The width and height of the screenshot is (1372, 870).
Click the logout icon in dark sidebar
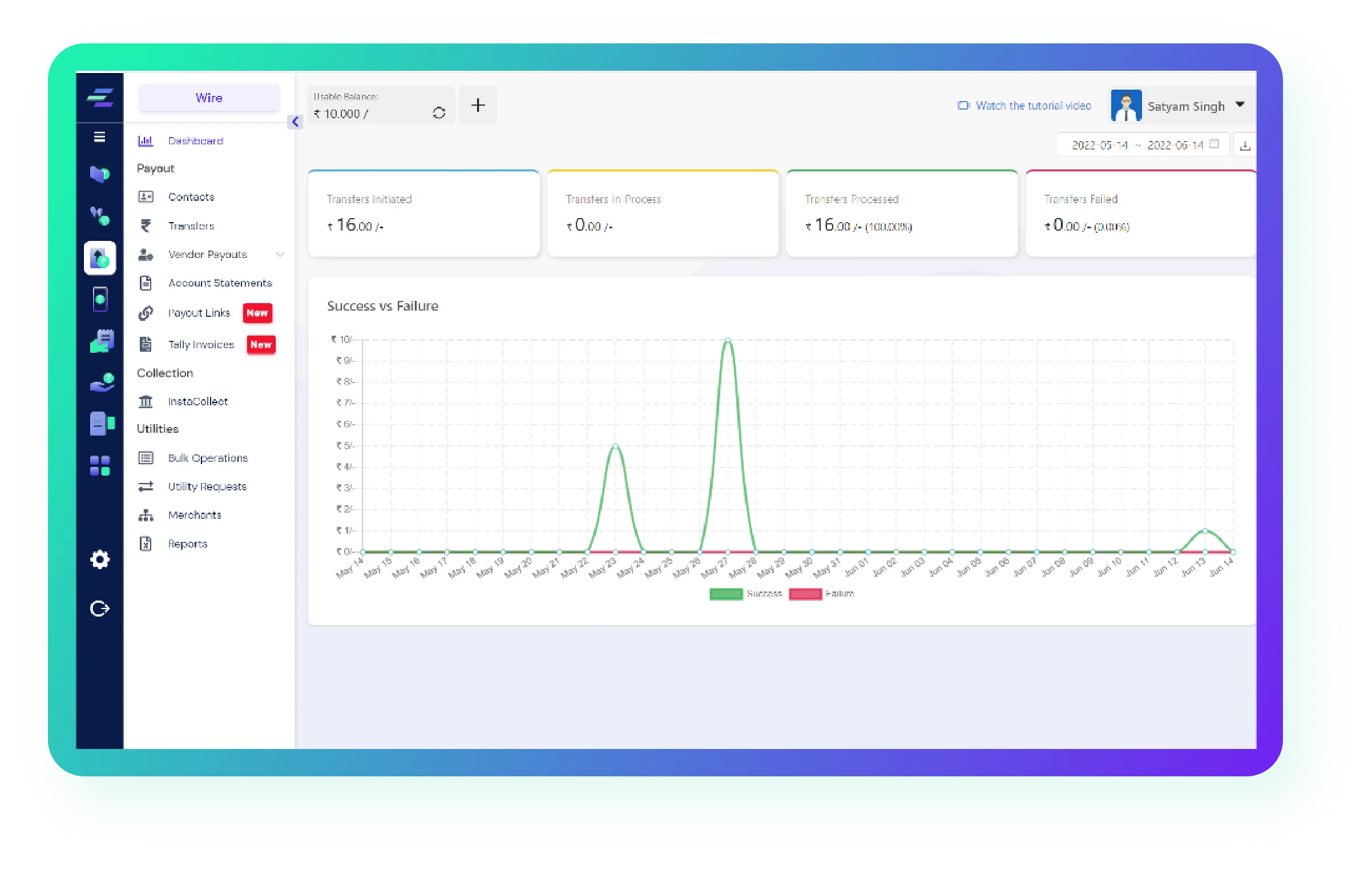coord(100,609)
